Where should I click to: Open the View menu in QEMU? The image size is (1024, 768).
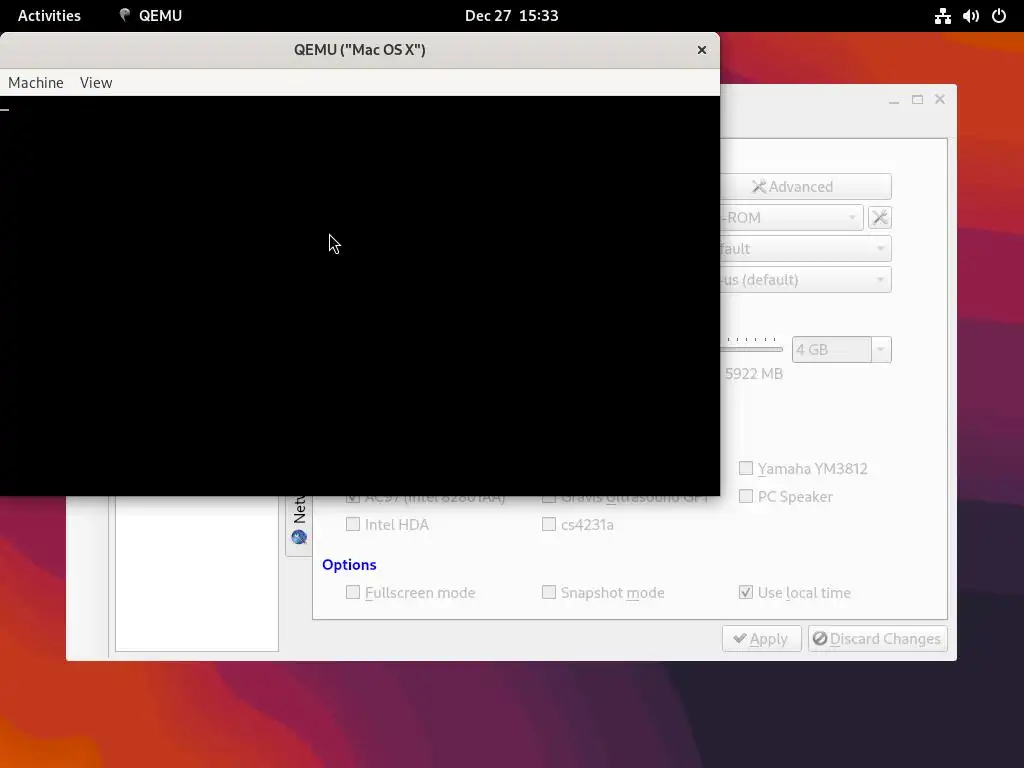[x=96, y=82]
